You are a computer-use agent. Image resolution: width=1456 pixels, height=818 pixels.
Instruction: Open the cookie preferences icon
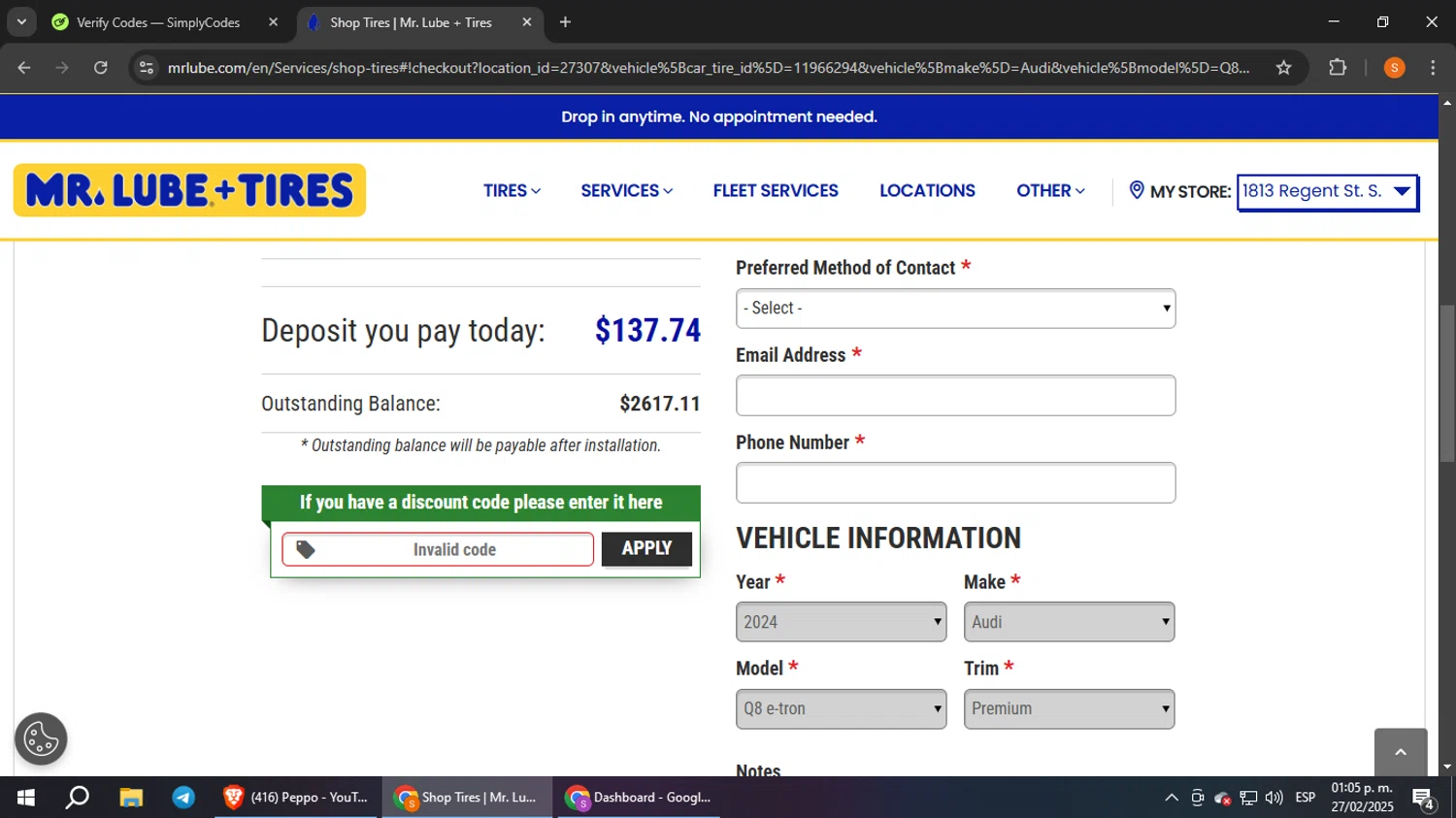pyautogui.click(x=41, y=739)
